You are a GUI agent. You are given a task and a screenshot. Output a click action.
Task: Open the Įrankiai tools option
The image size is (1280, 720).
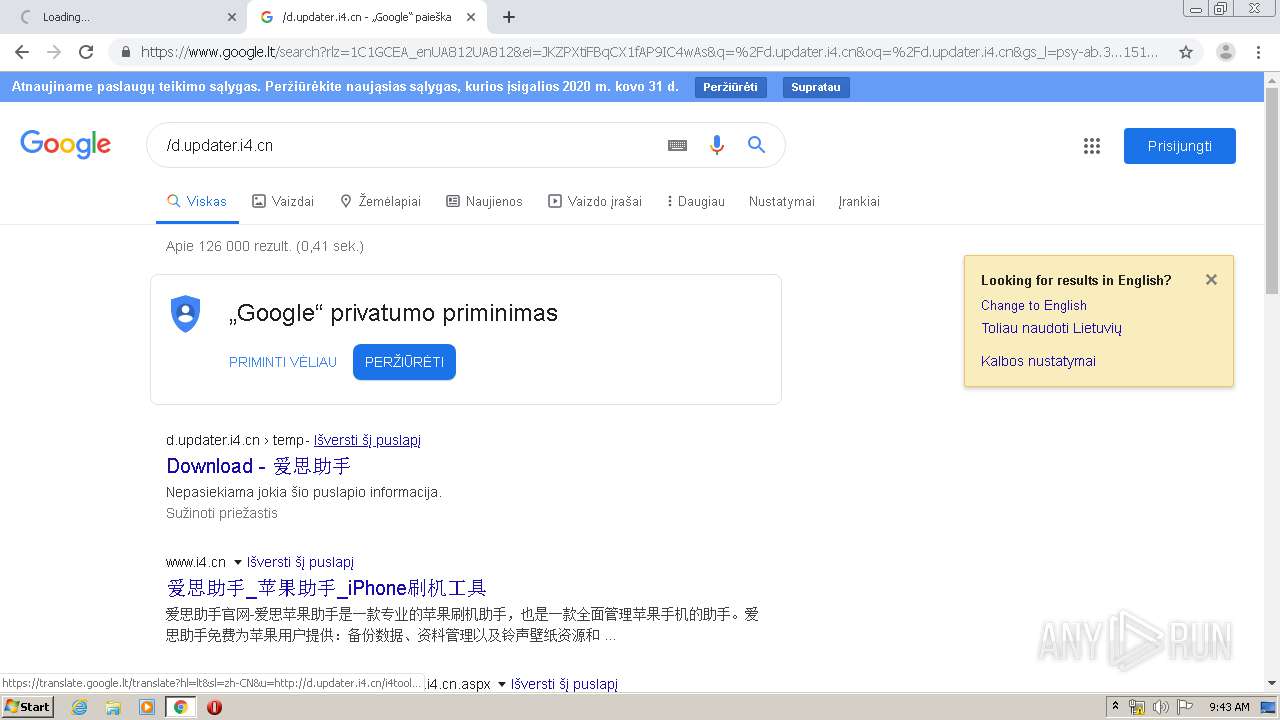(859, 201)
